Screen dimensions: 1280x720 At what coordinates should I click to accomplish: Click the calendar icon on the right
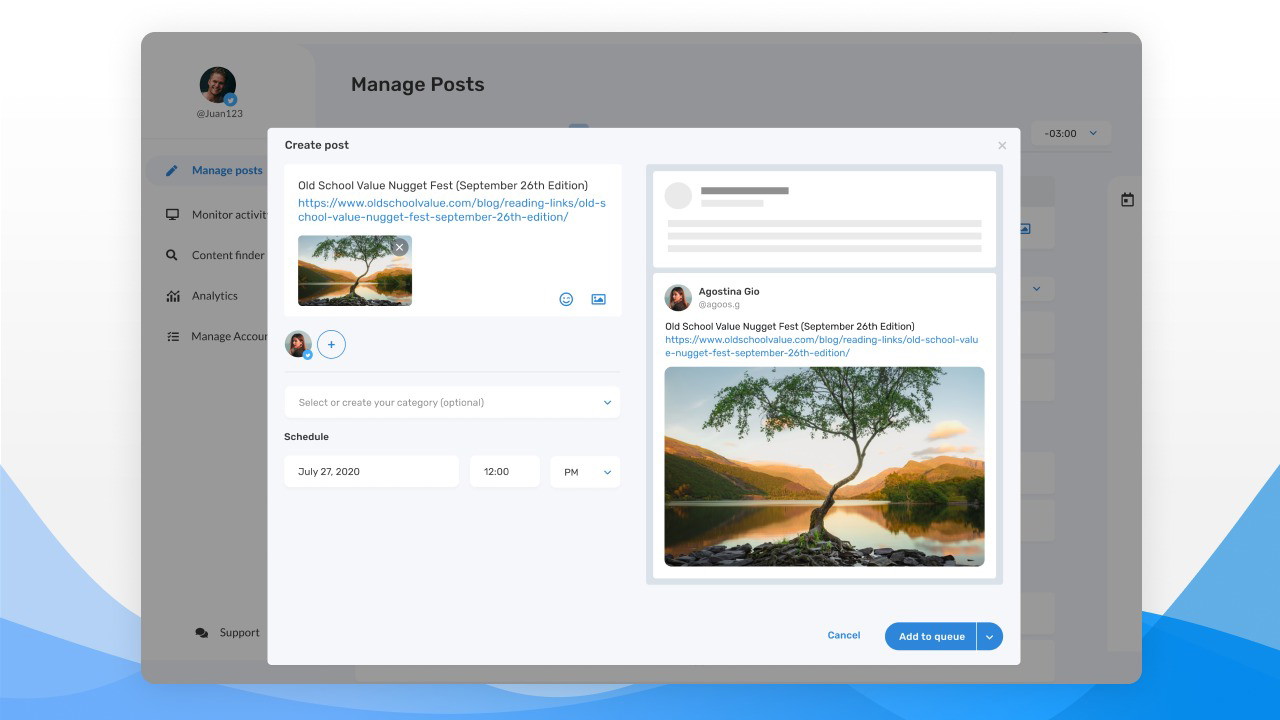(x=1127, y=200)
